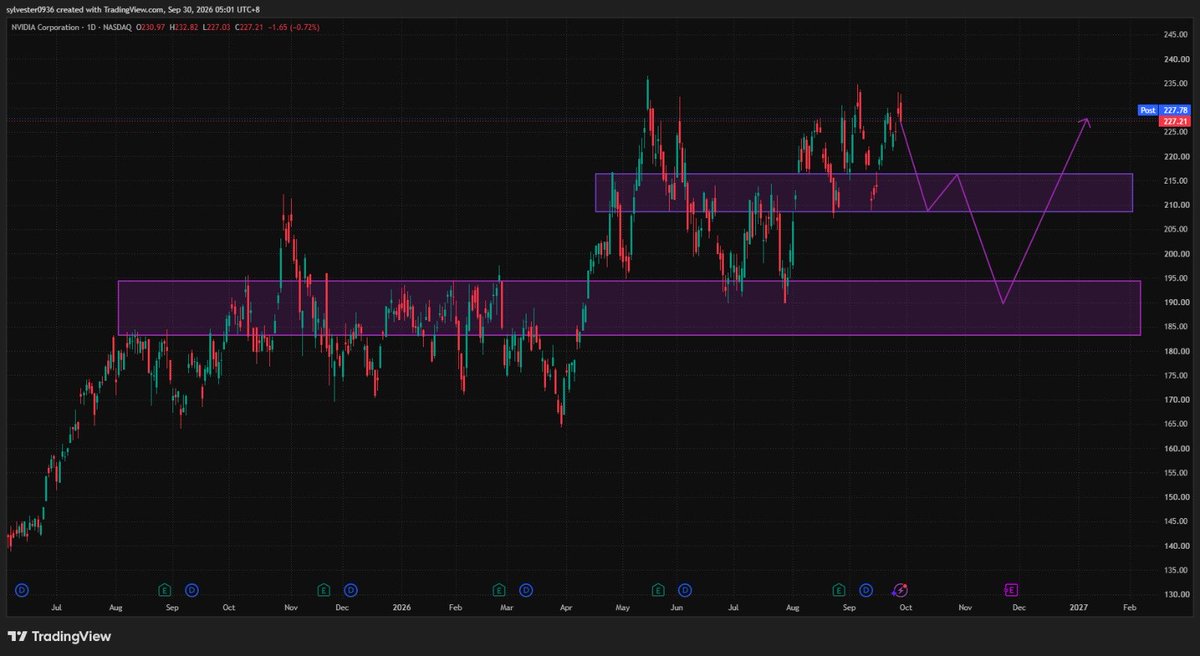Click the 175.00 price scale label

click(x=1175, y=376)
